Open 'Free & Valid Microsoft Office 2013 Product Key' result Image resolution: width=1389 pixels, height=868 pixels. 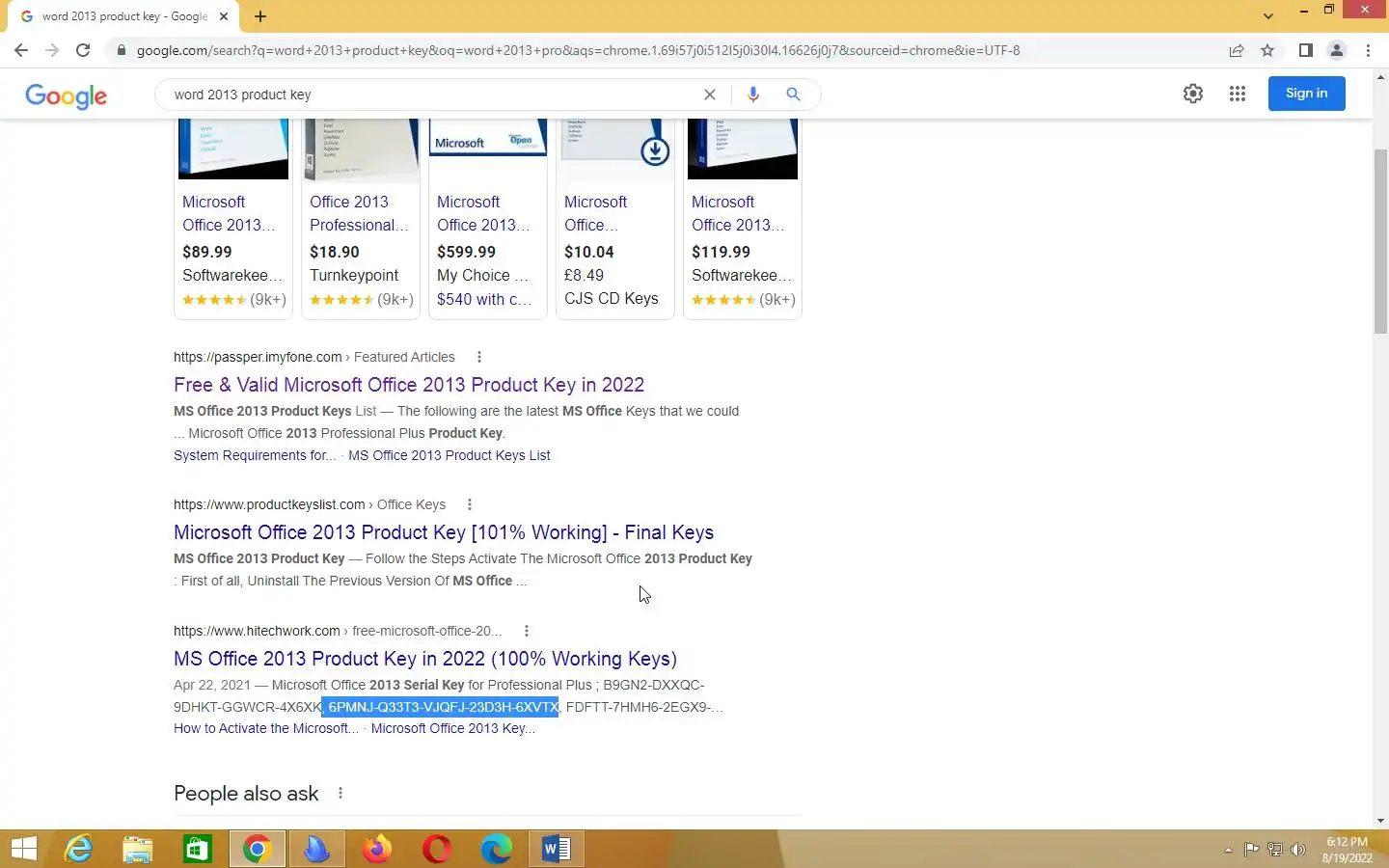coord(409,385)
